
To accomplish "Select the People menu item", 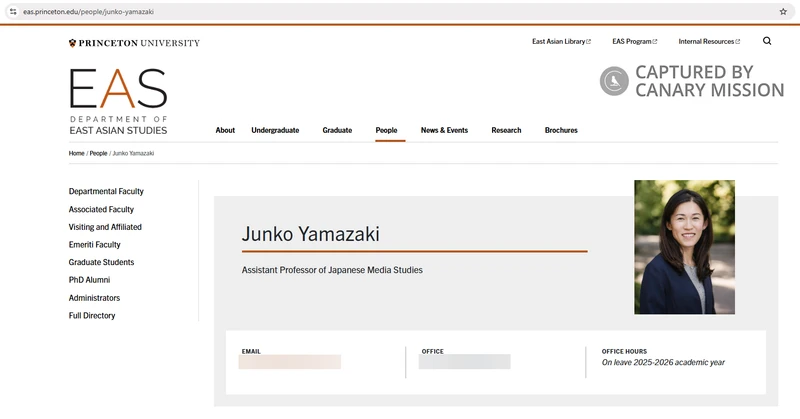I will (386, 130).
